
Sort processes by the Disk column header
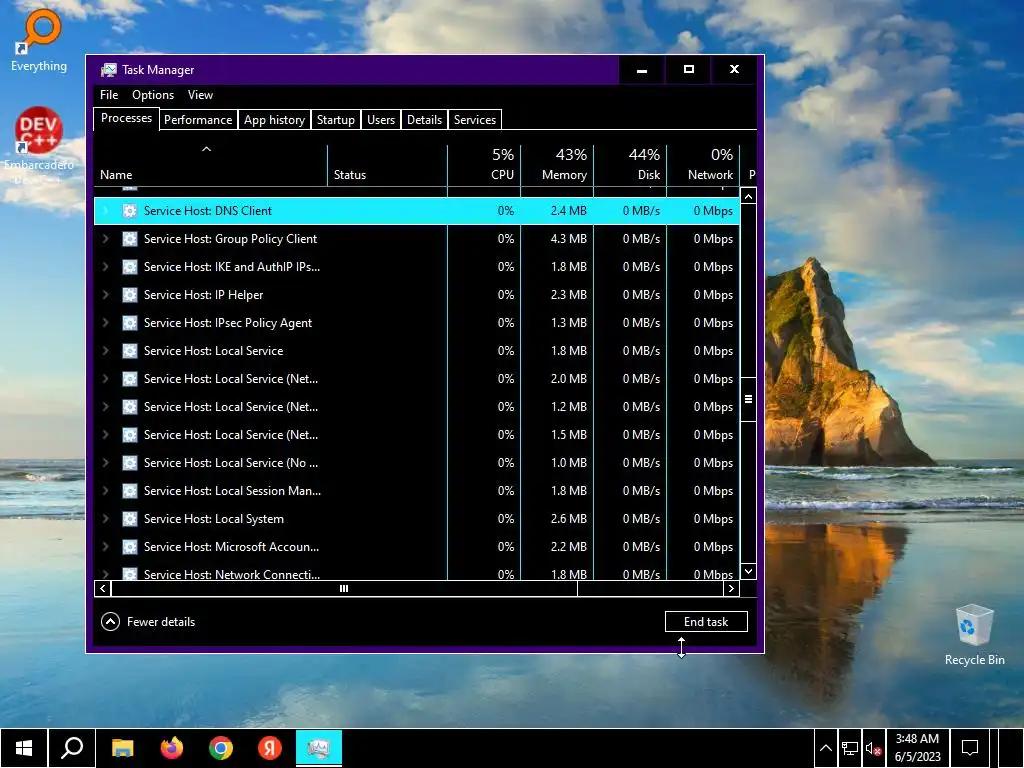click(x=630, y=166)
